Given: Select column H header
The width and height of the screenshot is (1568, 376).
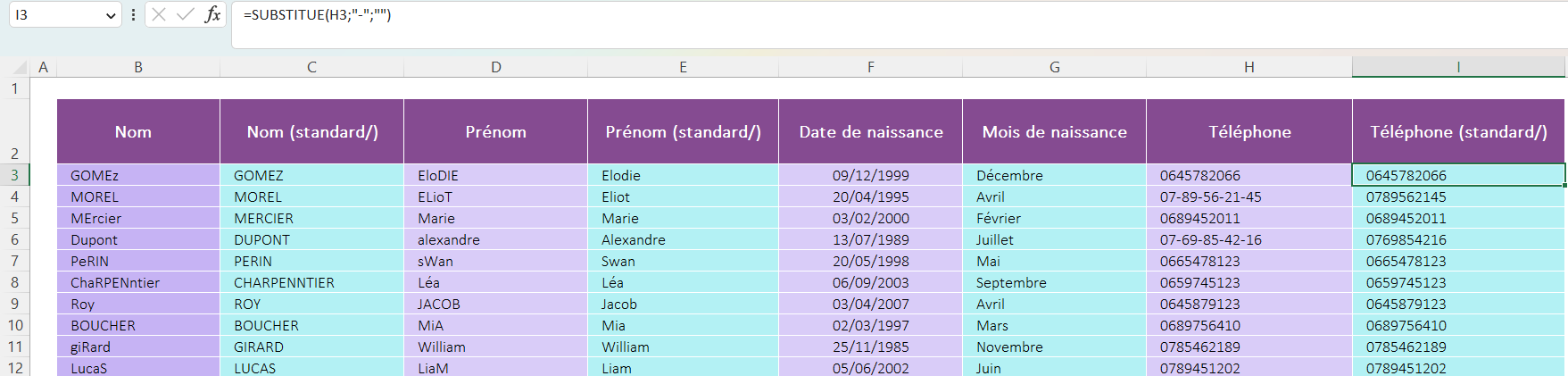Looking at the screenshot, I should click(x=1249, y=67).
